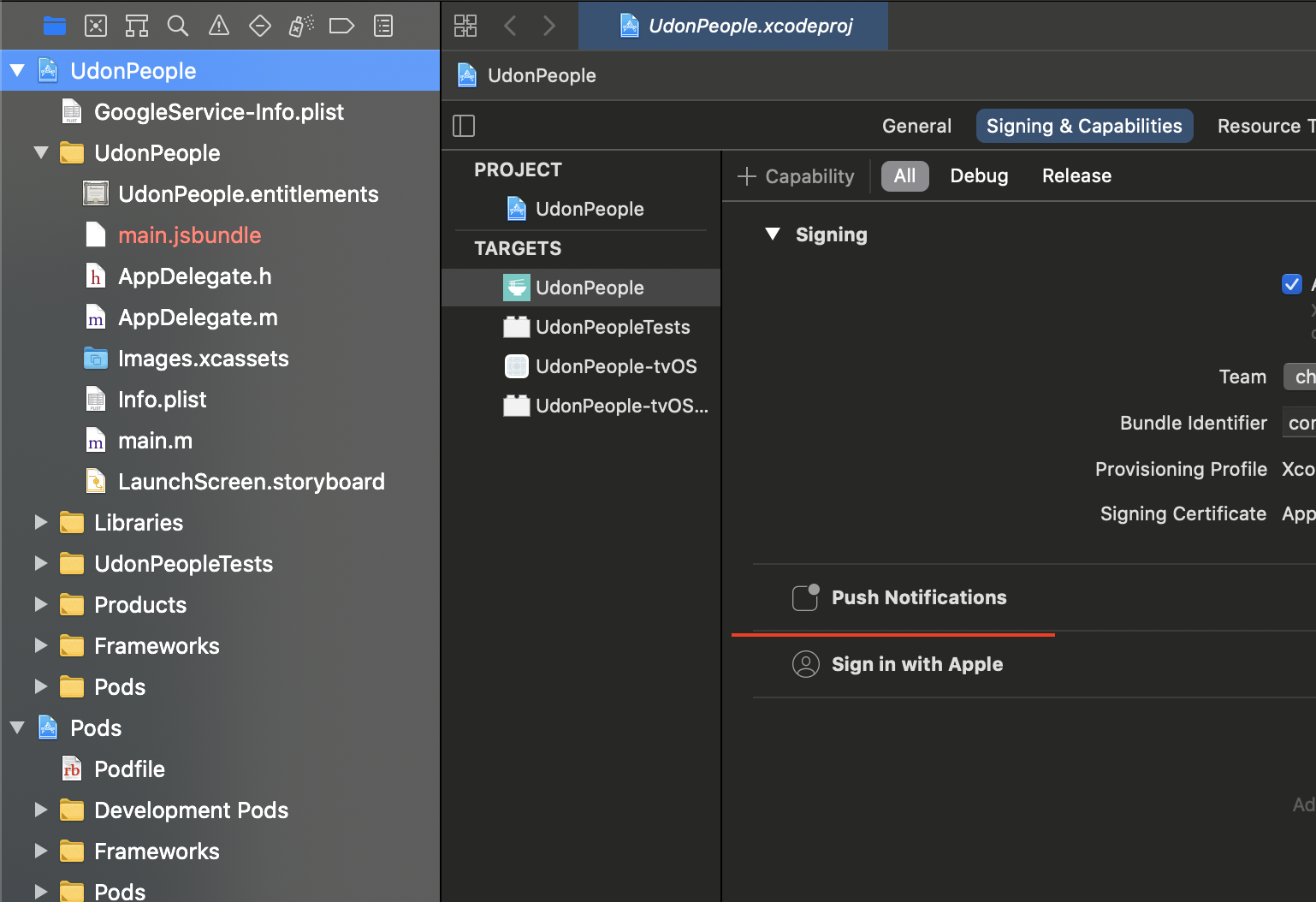The height and width of the screenshot is (902, 1316).
Task: Open the Project navigator folder icon
Action: [55, 27]
